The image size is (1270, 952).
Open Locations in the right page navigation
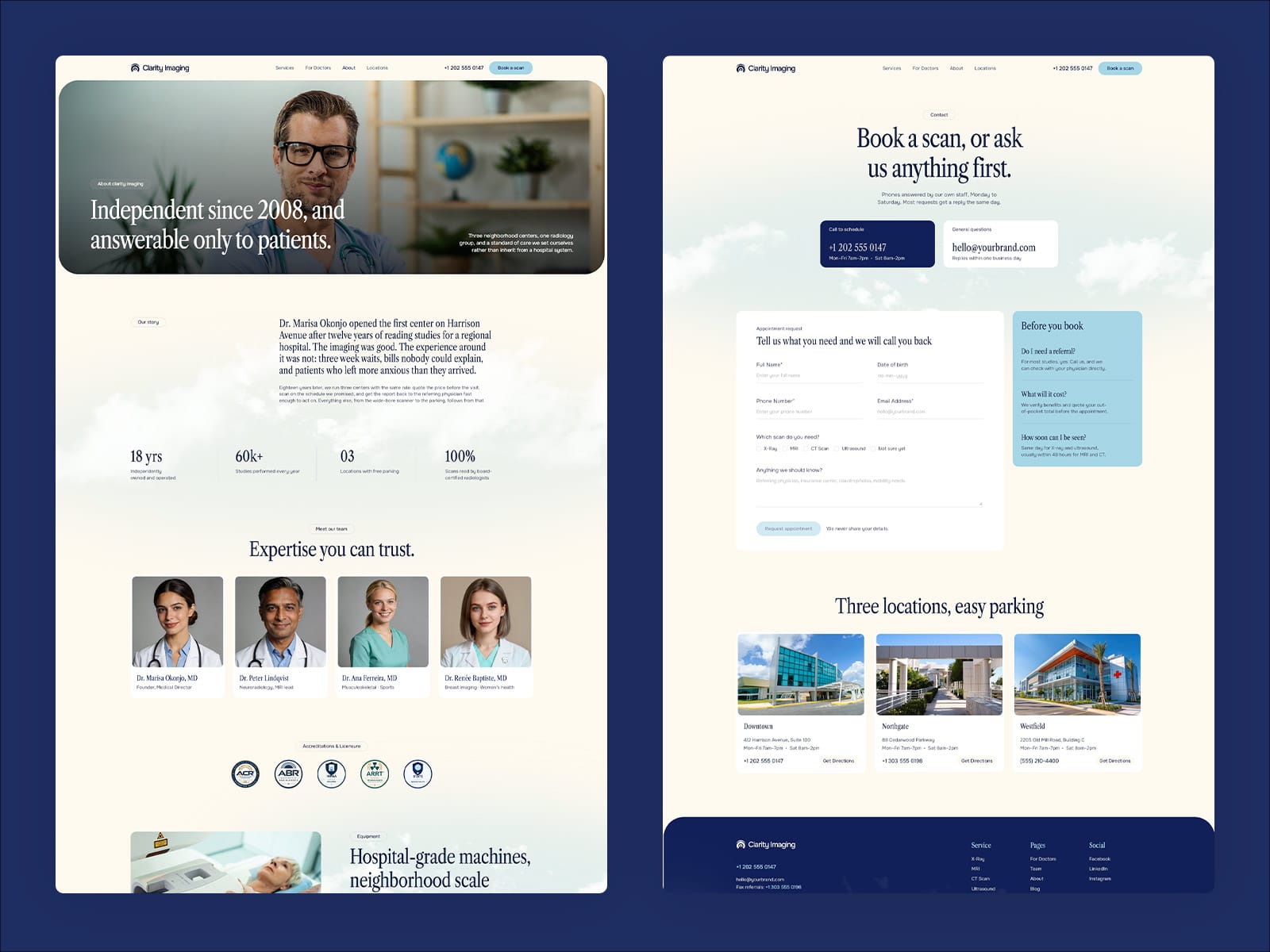tap(985, 68)
